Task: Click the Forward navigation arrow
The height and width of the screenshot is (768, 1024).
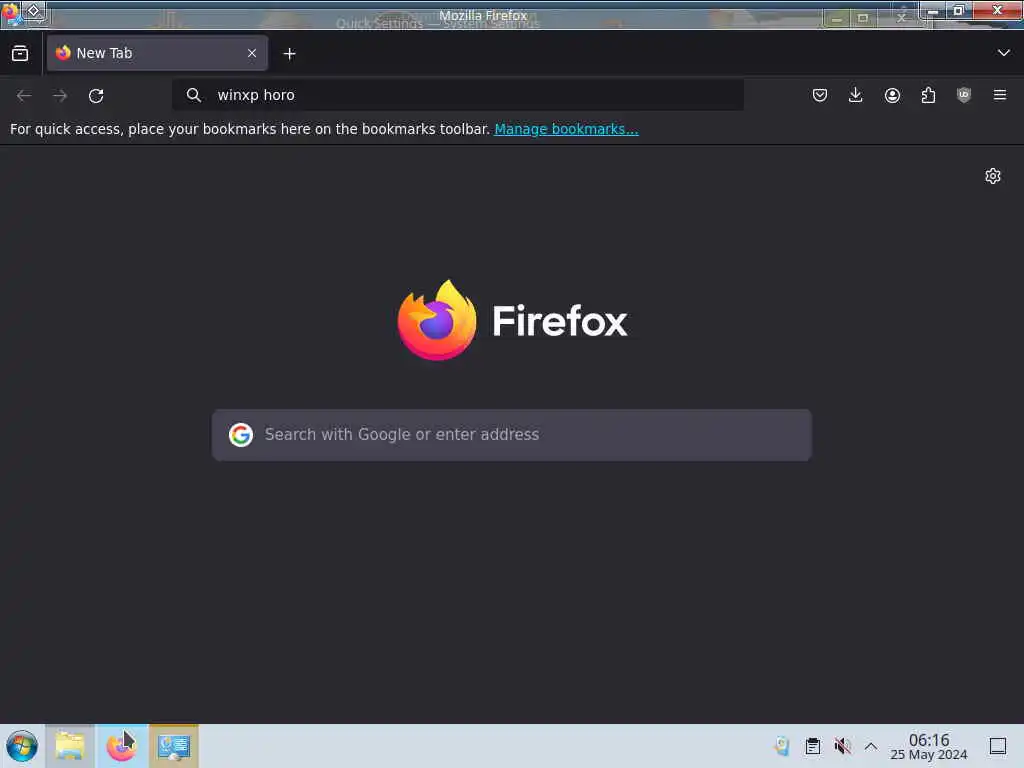Action: (60, 96)
